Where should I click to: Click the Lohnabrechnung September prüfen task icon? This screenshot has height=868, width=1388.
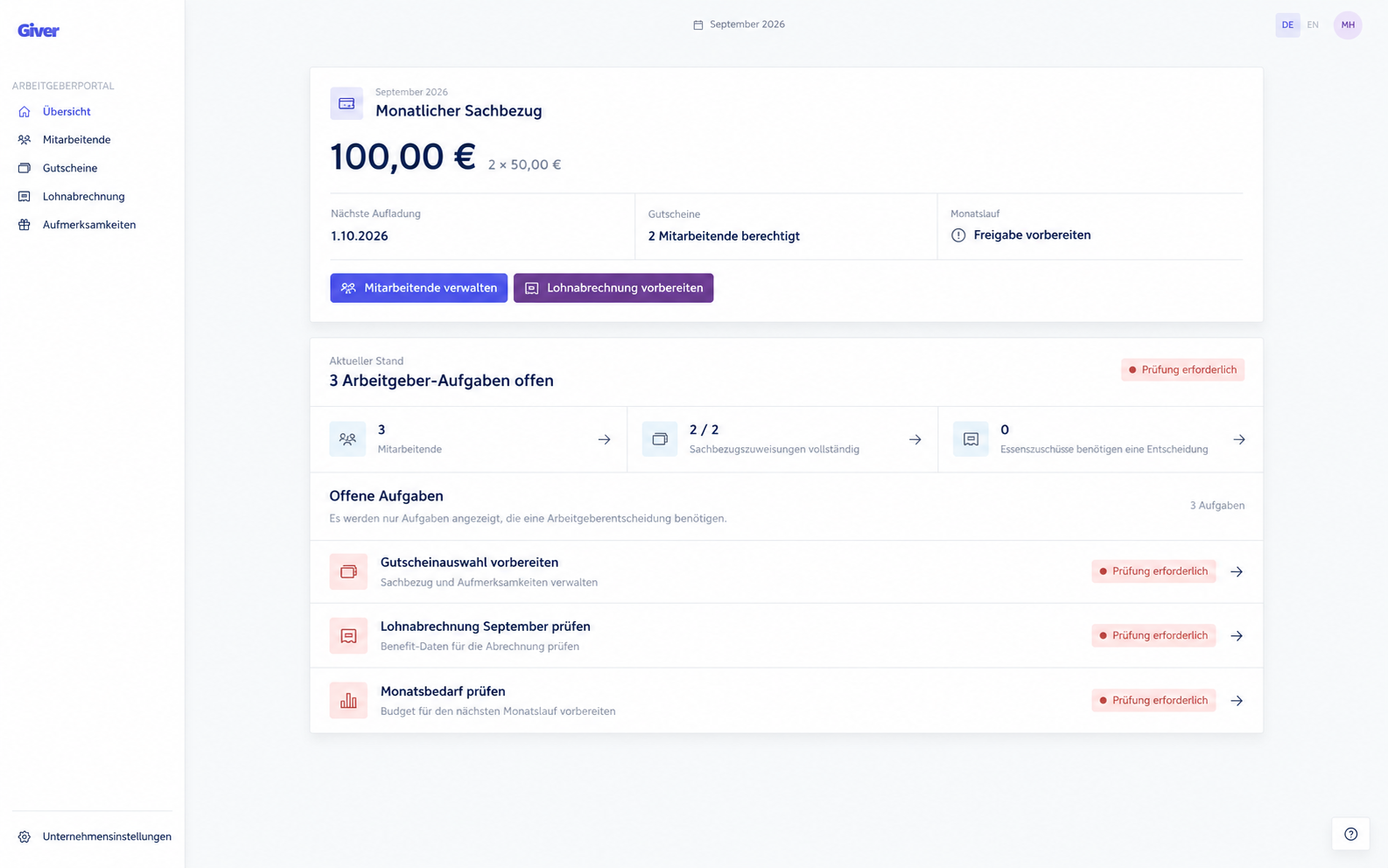[348, 636]
